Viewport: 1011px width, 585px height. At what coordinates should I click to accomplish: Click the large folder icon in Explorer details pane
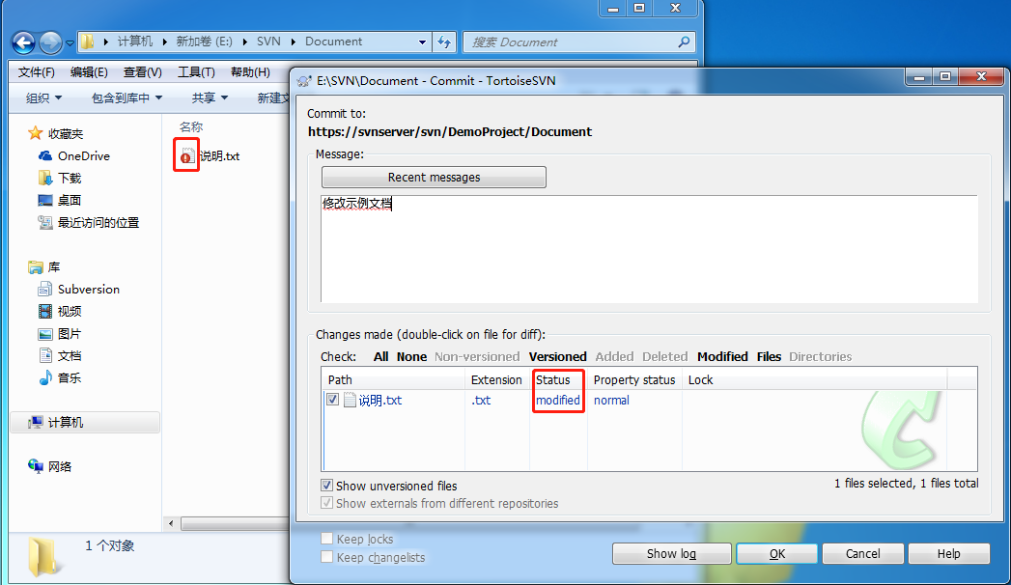(x=43, y=555)
